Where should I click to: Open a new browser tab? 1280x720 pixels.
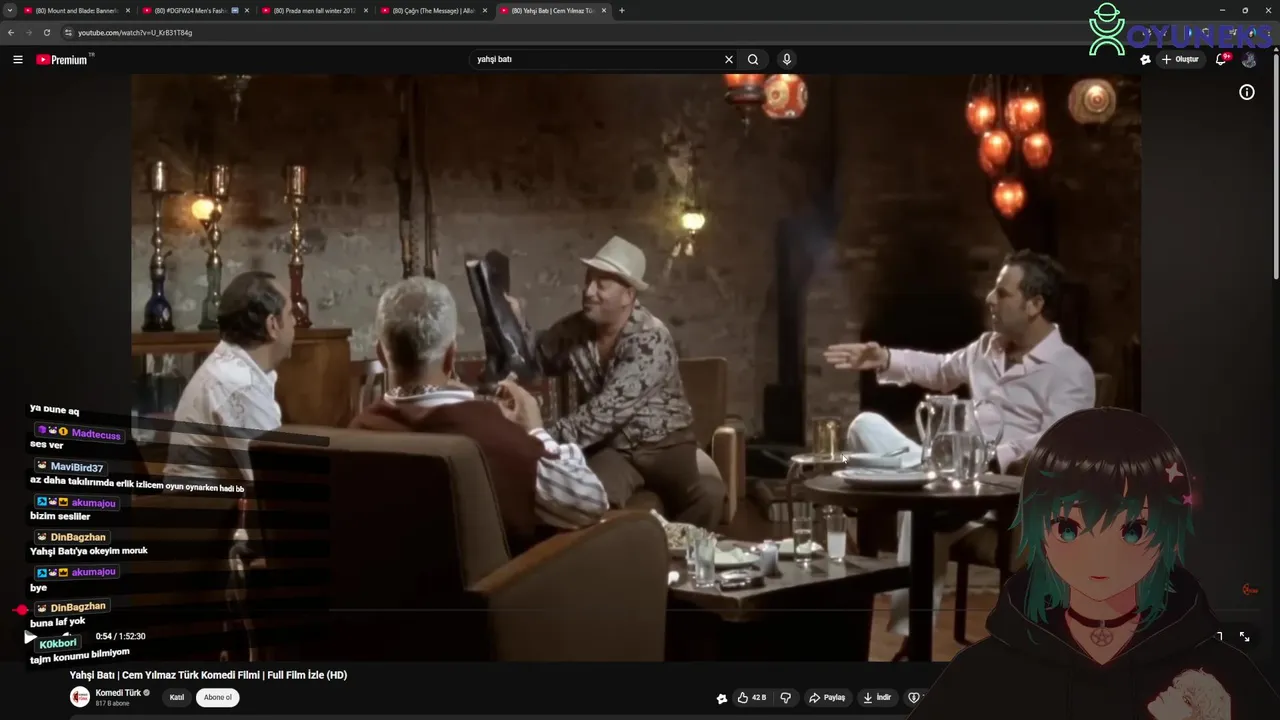point(621,10)
